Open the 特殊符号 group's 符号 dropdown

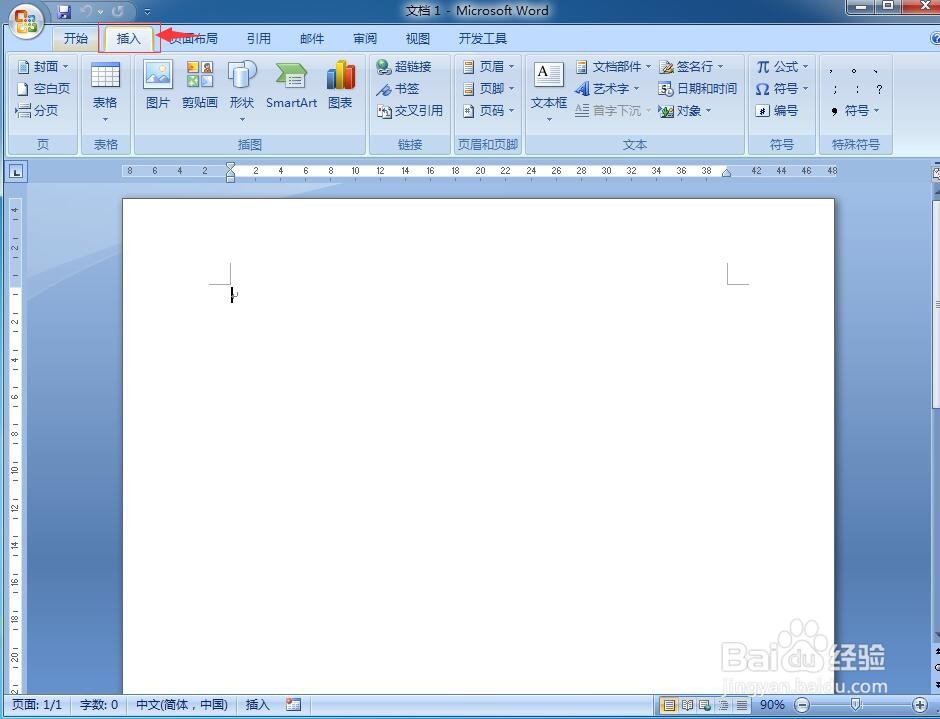[855, 111]
